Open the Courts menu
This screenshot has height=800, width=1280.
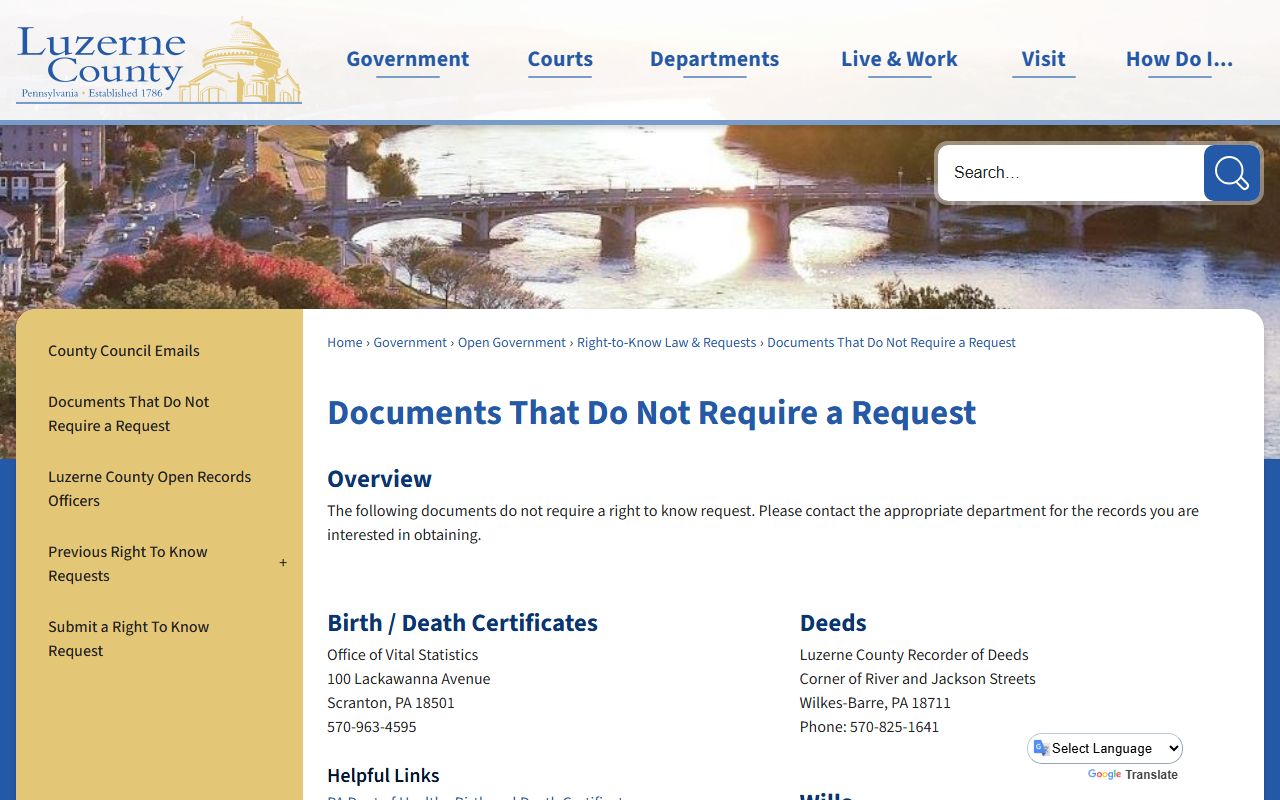[560, 59]
